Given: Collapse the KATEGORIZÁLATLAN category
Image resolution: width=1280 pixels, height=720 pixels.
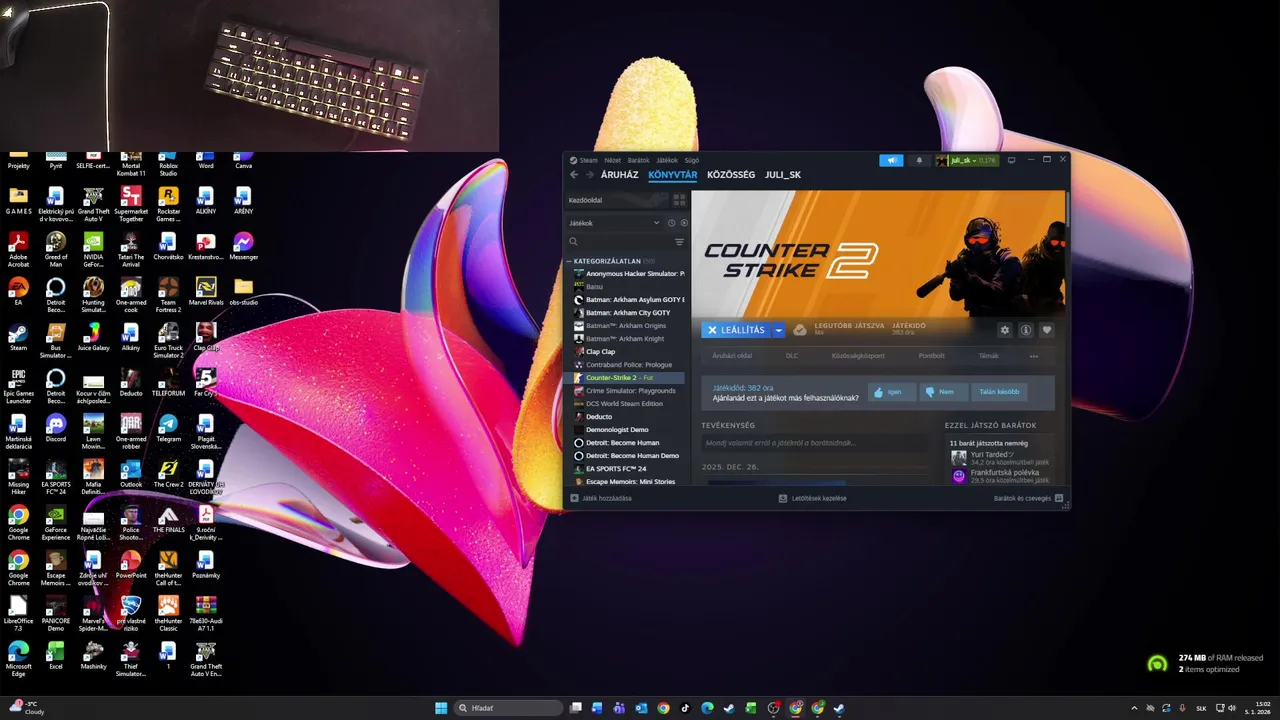Looking at the screenshot, I should (x=611, y=261).
